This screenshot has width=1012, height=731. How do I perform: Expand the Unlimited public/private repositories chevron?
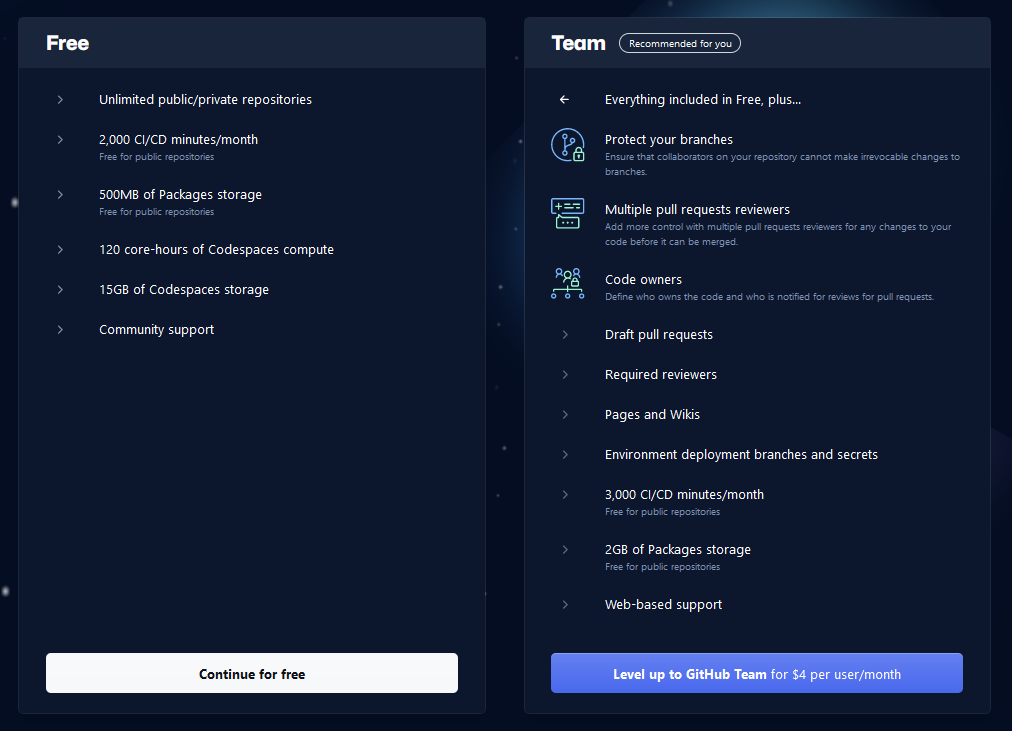tap(60, 100)
